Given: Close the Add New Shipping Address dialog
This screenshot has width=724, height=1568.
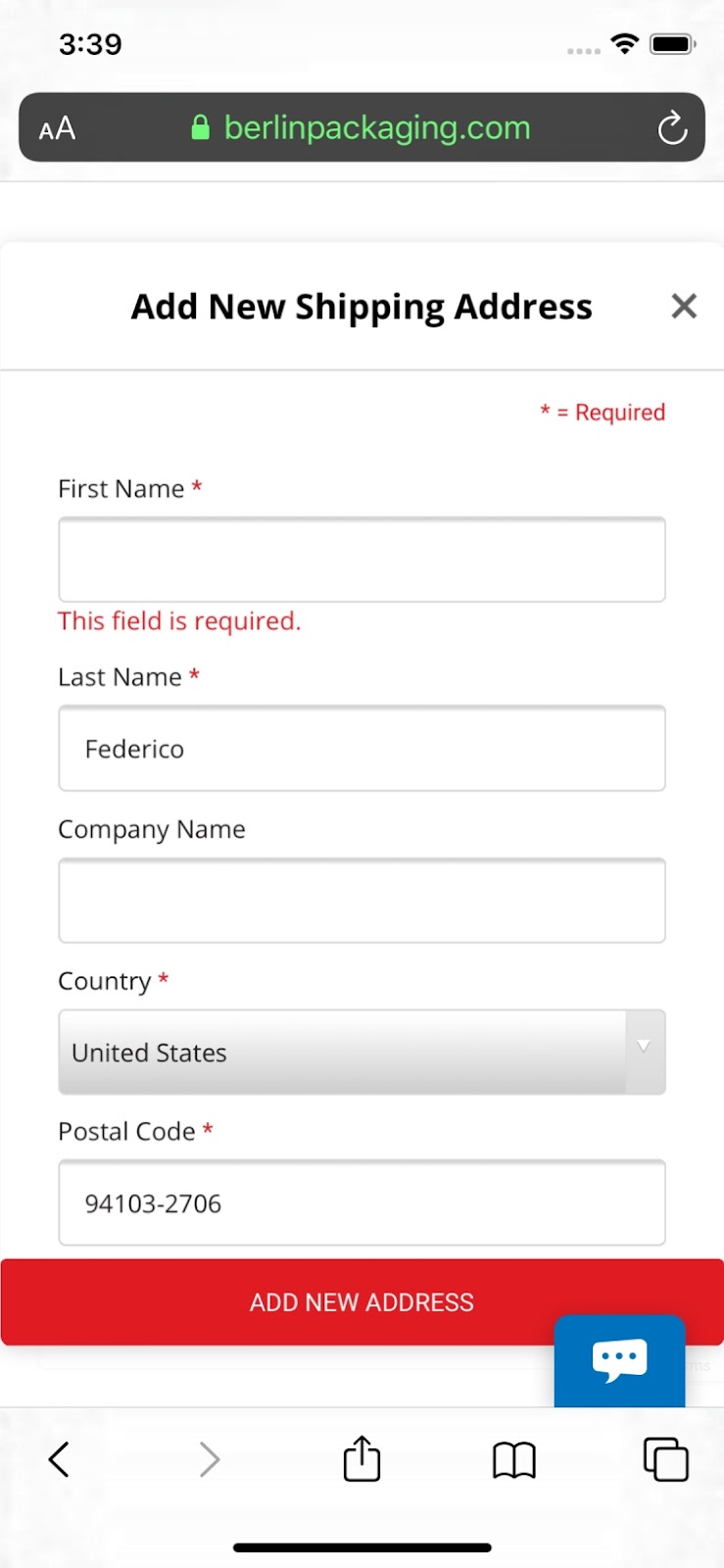Looking at the screenshot, I should (x=684, y=307).
